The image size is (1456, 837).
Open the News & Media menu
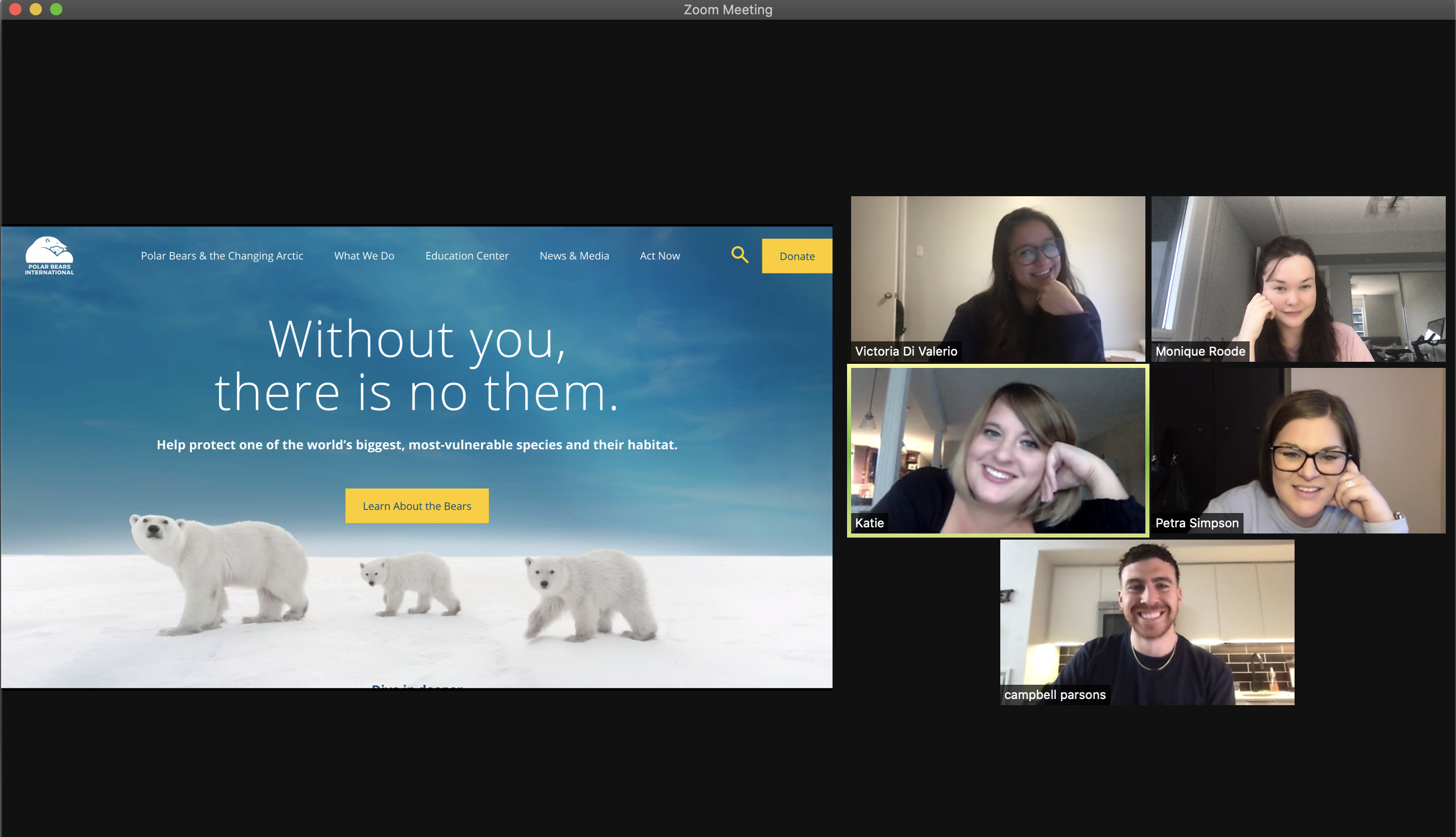[574, 255]
